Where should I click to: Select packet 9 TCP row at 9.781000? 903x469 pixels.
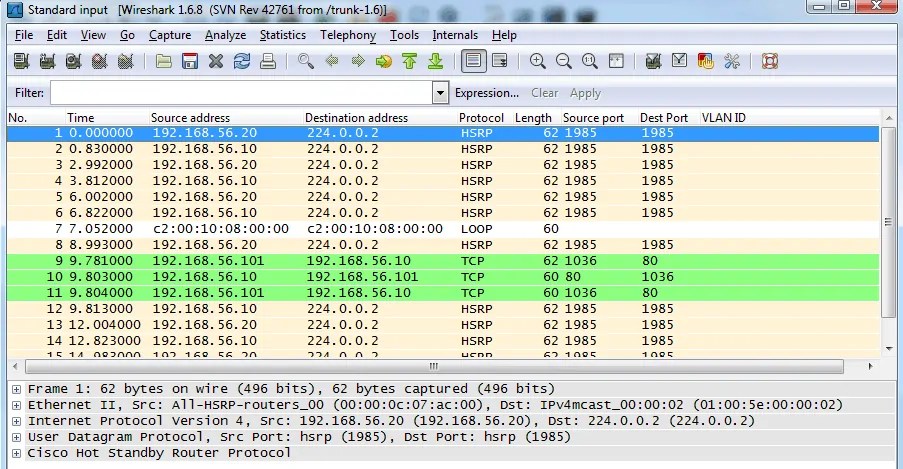pos(443,261)
